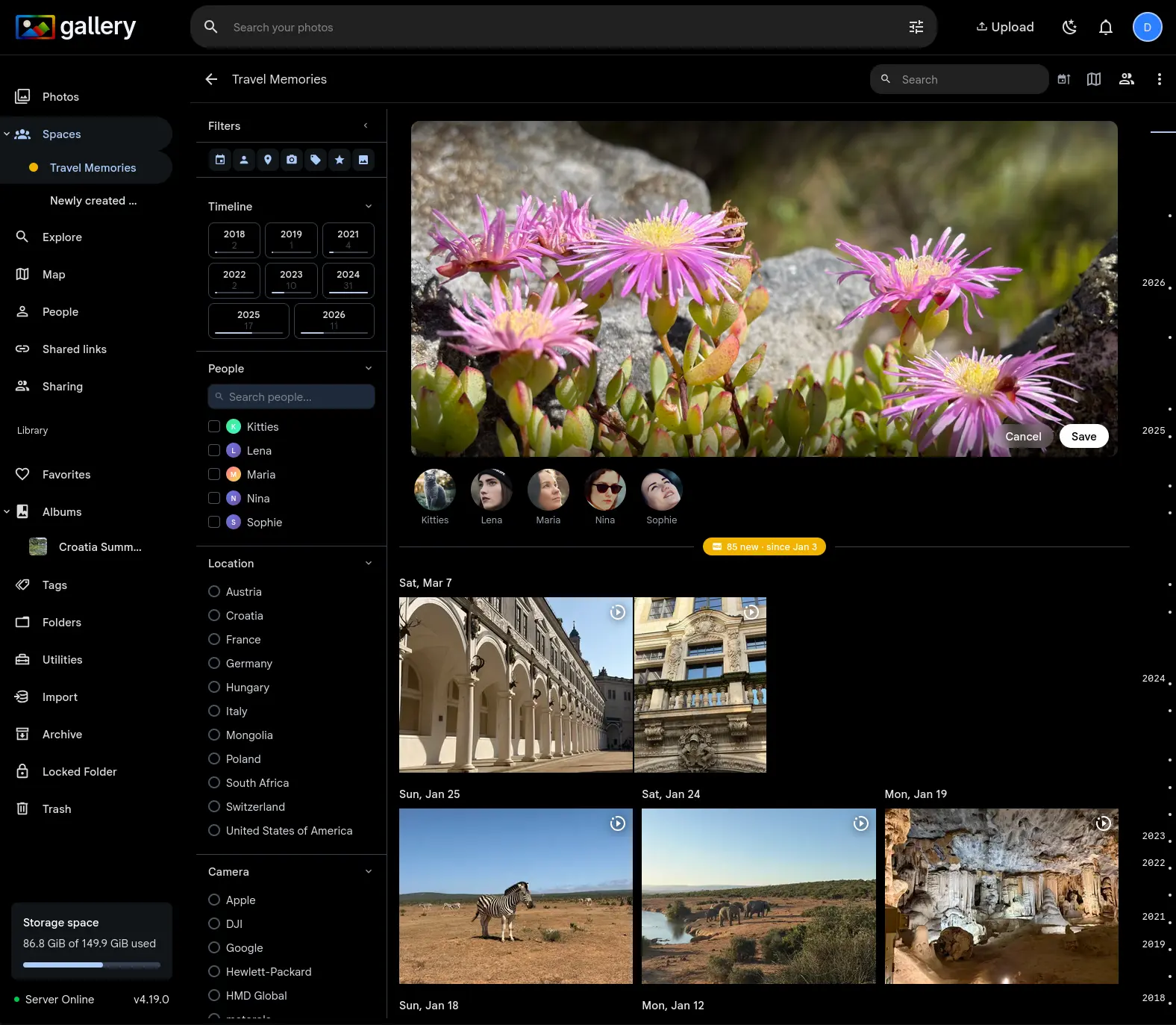Check the Sophie people filter

(x=214, y=522)
